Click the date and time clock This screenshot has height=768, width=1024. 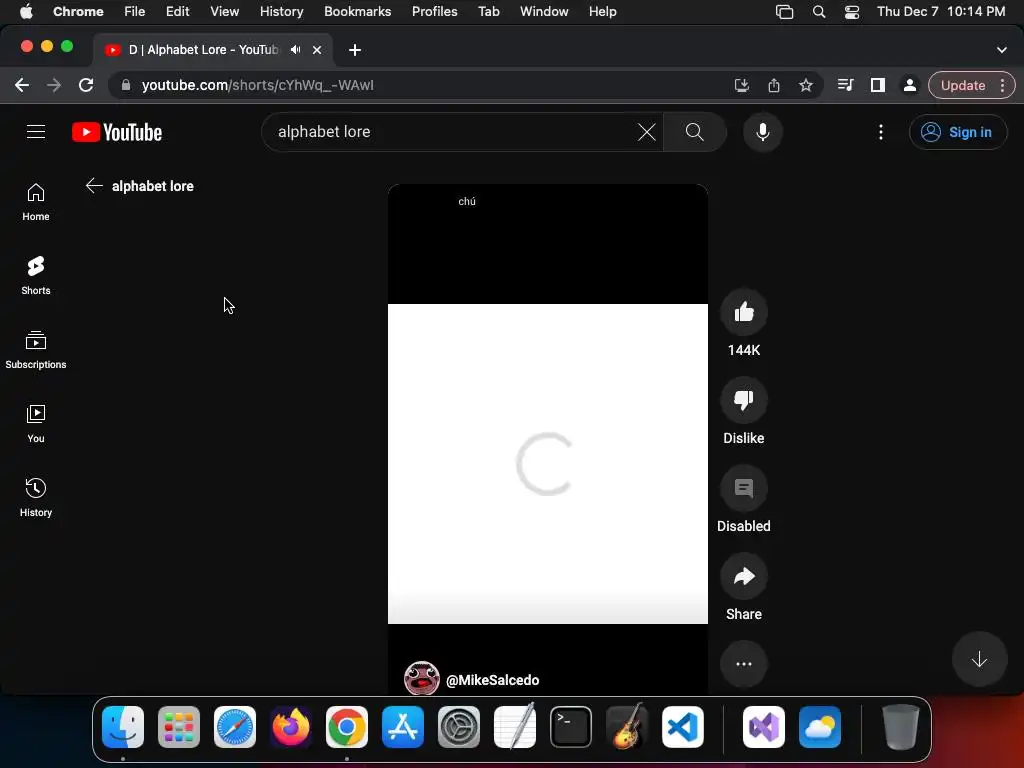click(941, 12)
